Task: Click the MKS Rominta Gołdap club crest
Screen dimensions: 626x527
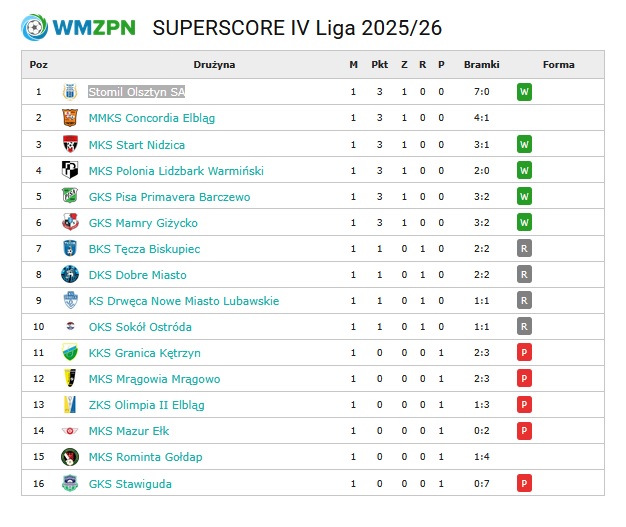Action: (x=69, y=457)
